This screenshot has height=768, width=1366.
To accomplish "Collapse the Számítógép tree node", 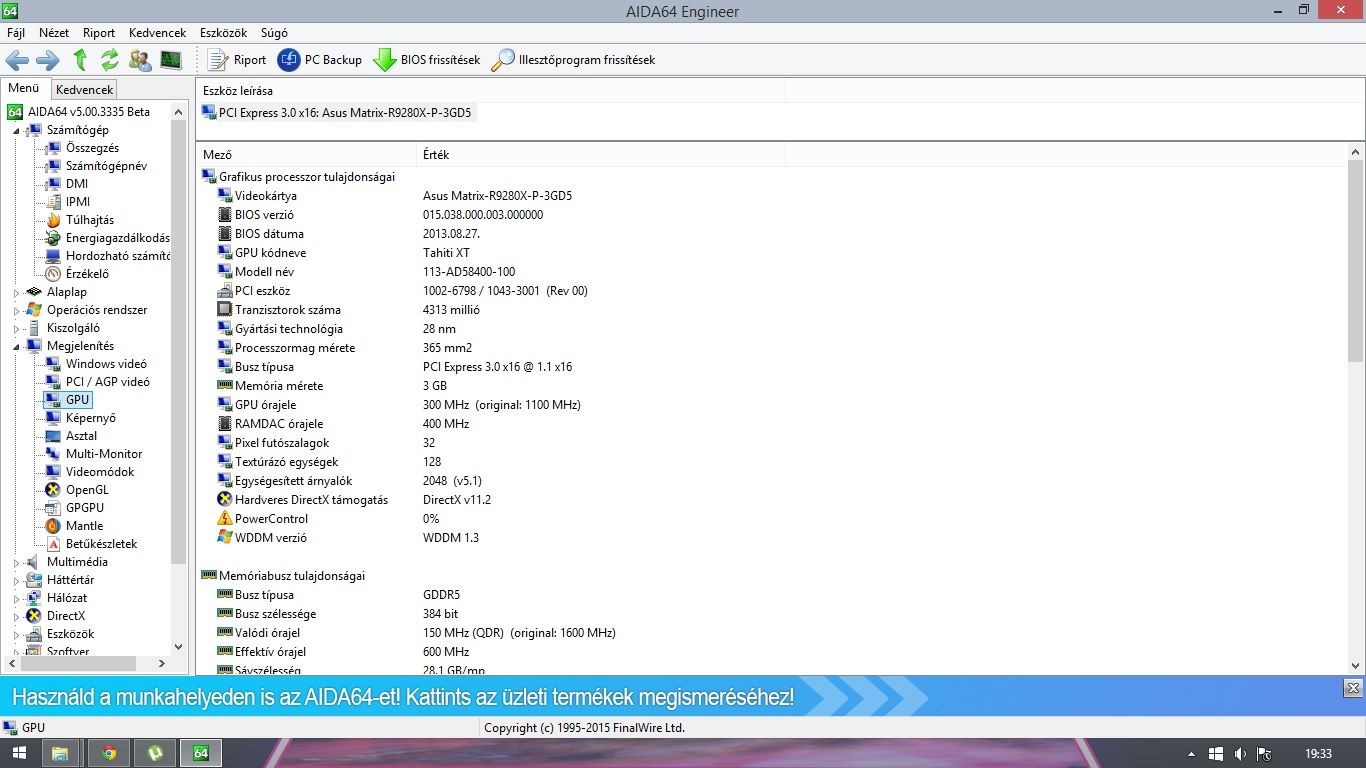I will click(x=17, y=130).
